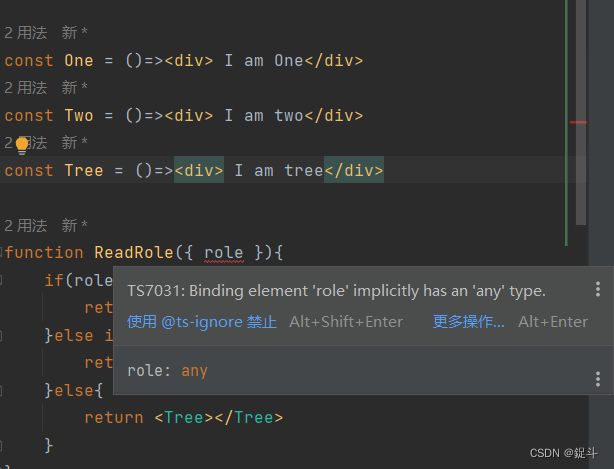Click the highlighted closing </div> tag in Tree
This screenshot has width=614, height=469.
pyautogui.click(x=354, y=170)
